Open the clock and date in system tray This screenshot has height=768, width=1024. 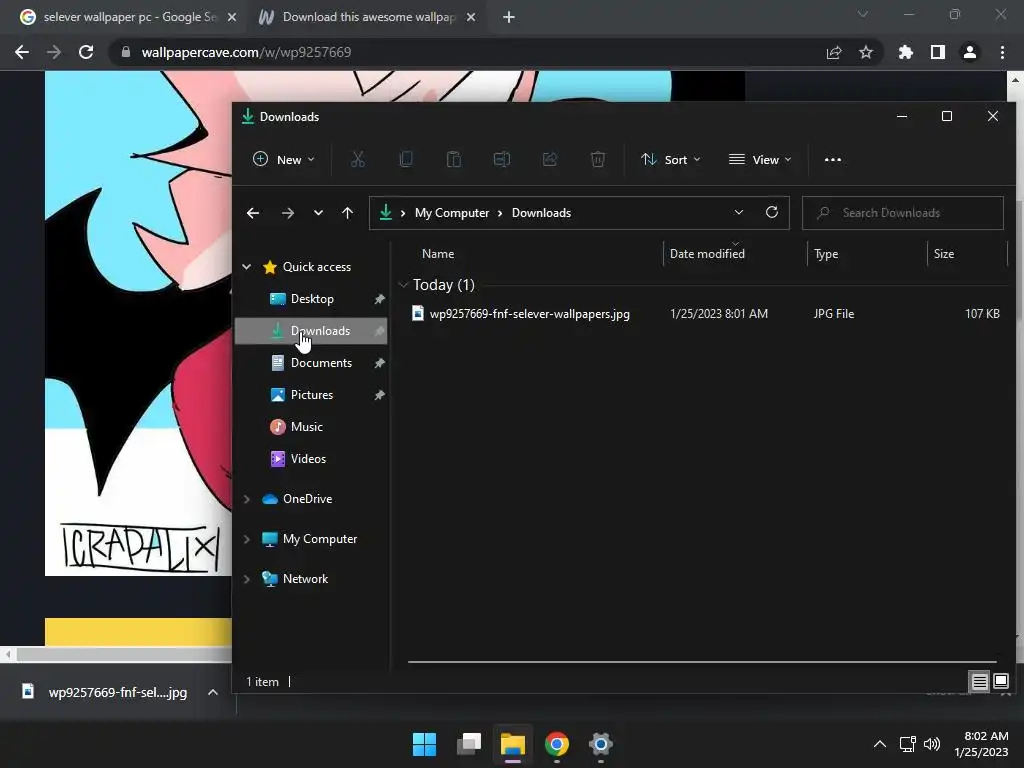tap(981, 744)
